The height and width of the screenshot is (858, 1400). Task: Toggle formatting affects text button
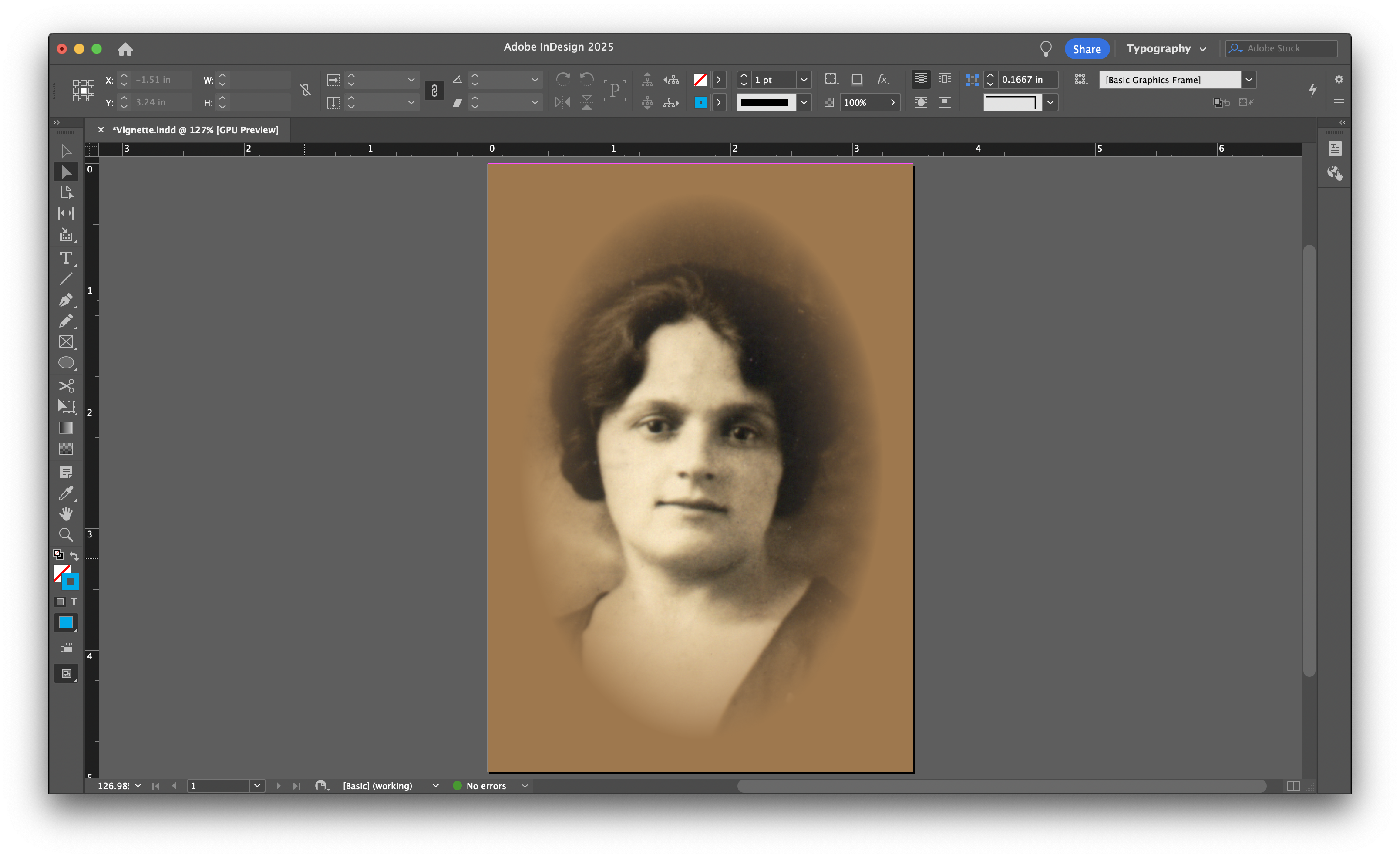(x=74, y=601)
